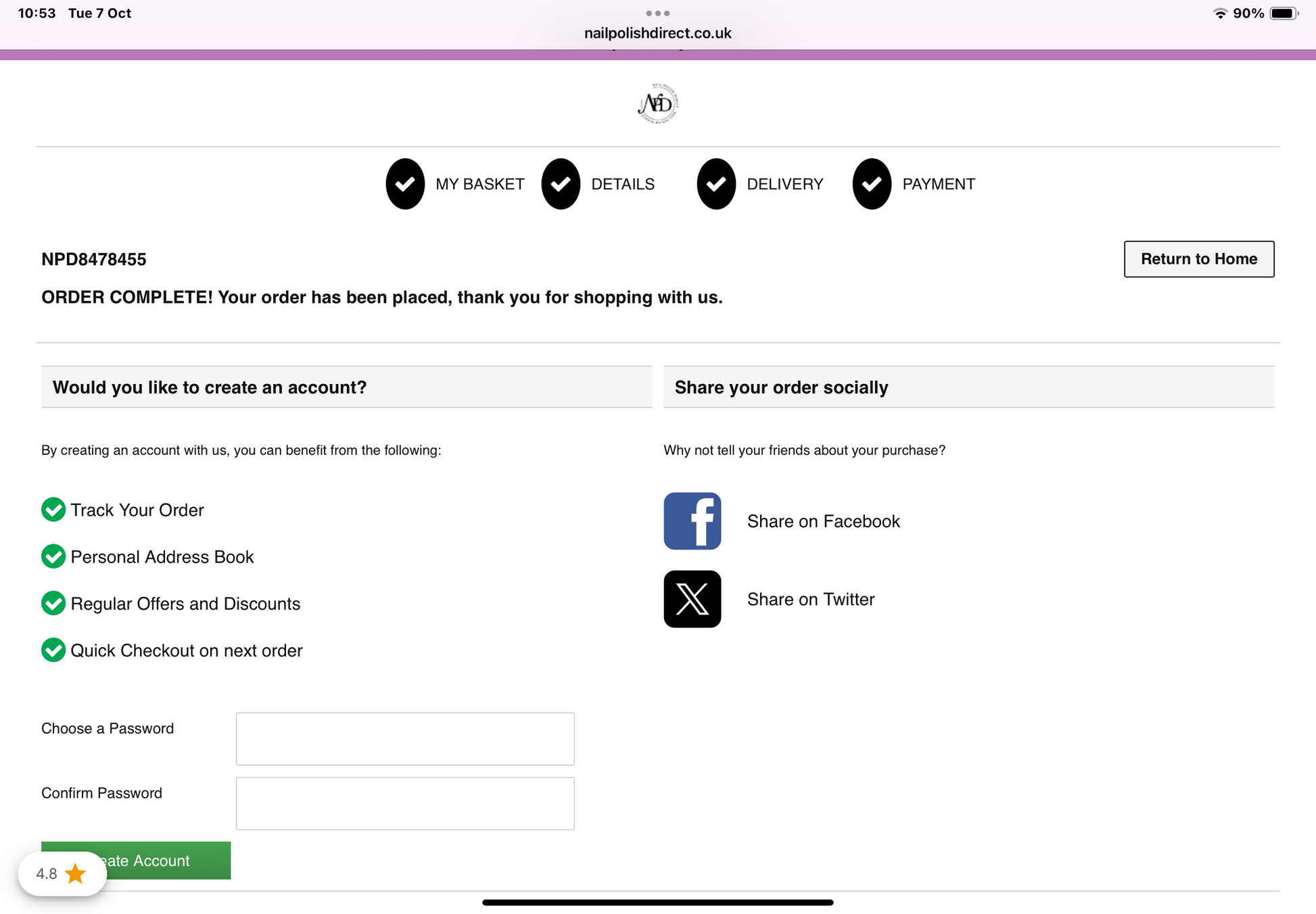Click the green tick beside Track Your Order
This screenshot has height=914, width=1316.
pyautogui.click(x=53, y=510)
